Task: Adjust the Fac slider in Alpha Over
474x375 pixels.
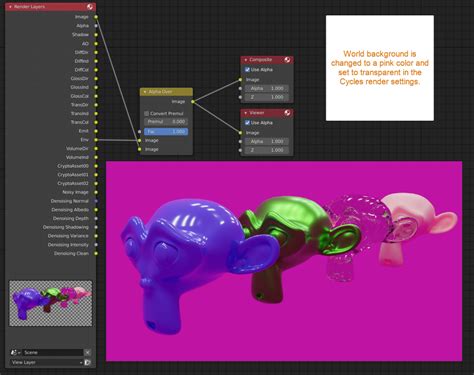Action: click(x=166, y=132)
